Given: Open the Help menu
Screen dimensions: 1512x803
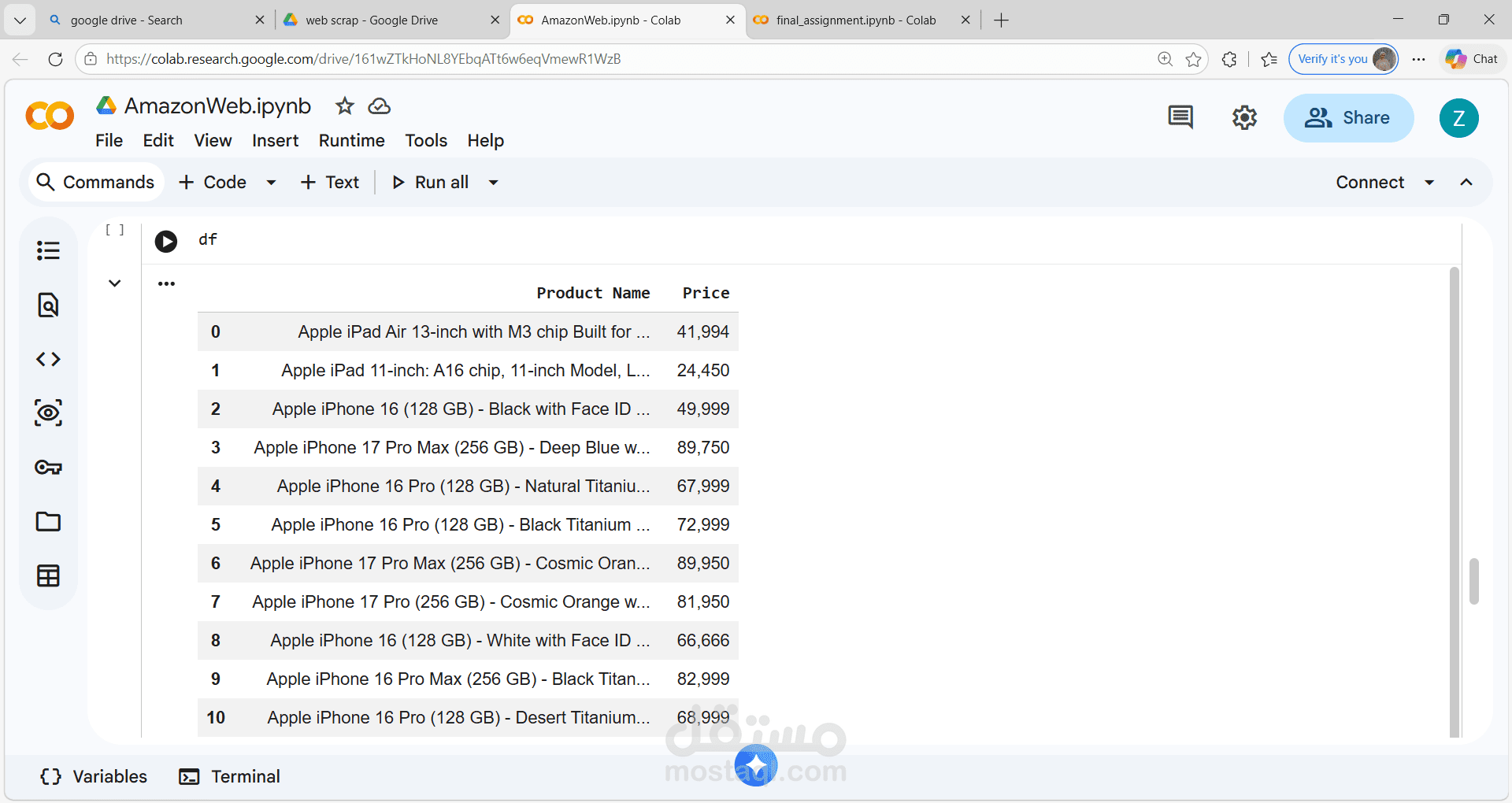Looking at the screenshot, I should click(x=485, y=141).
